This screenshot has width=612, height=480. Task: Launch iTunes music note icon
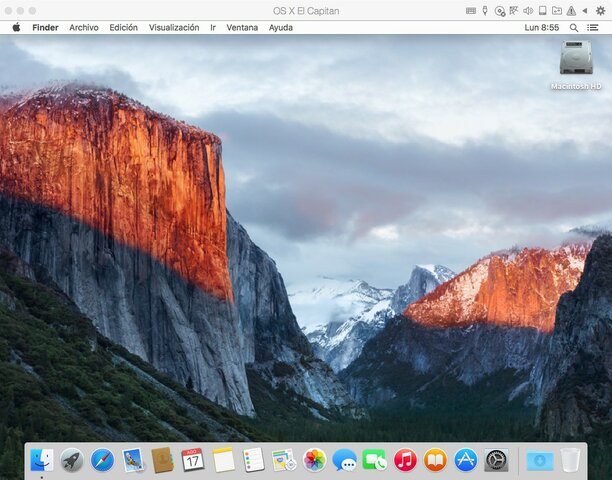pyautogui.click(x=405, y=460)
